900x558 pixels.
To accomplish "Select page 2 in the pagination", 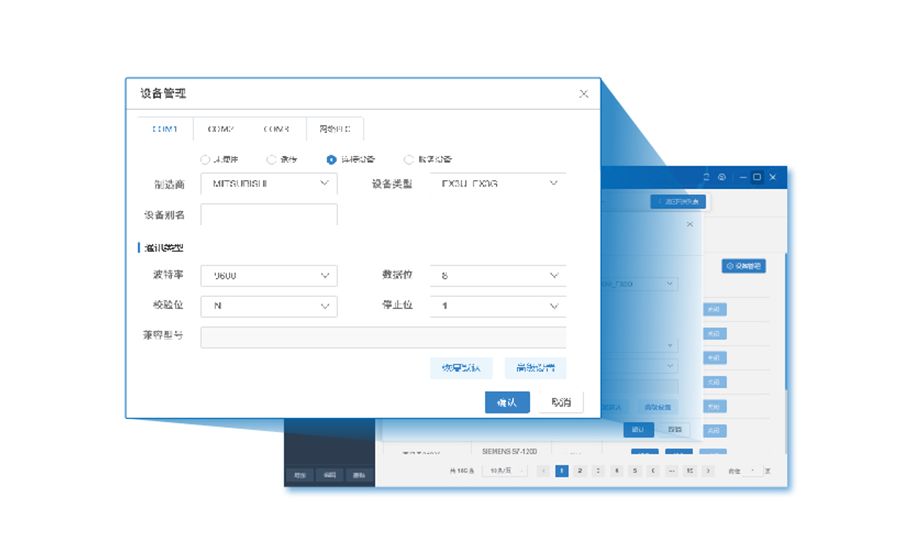I will (x=579, y=470).
